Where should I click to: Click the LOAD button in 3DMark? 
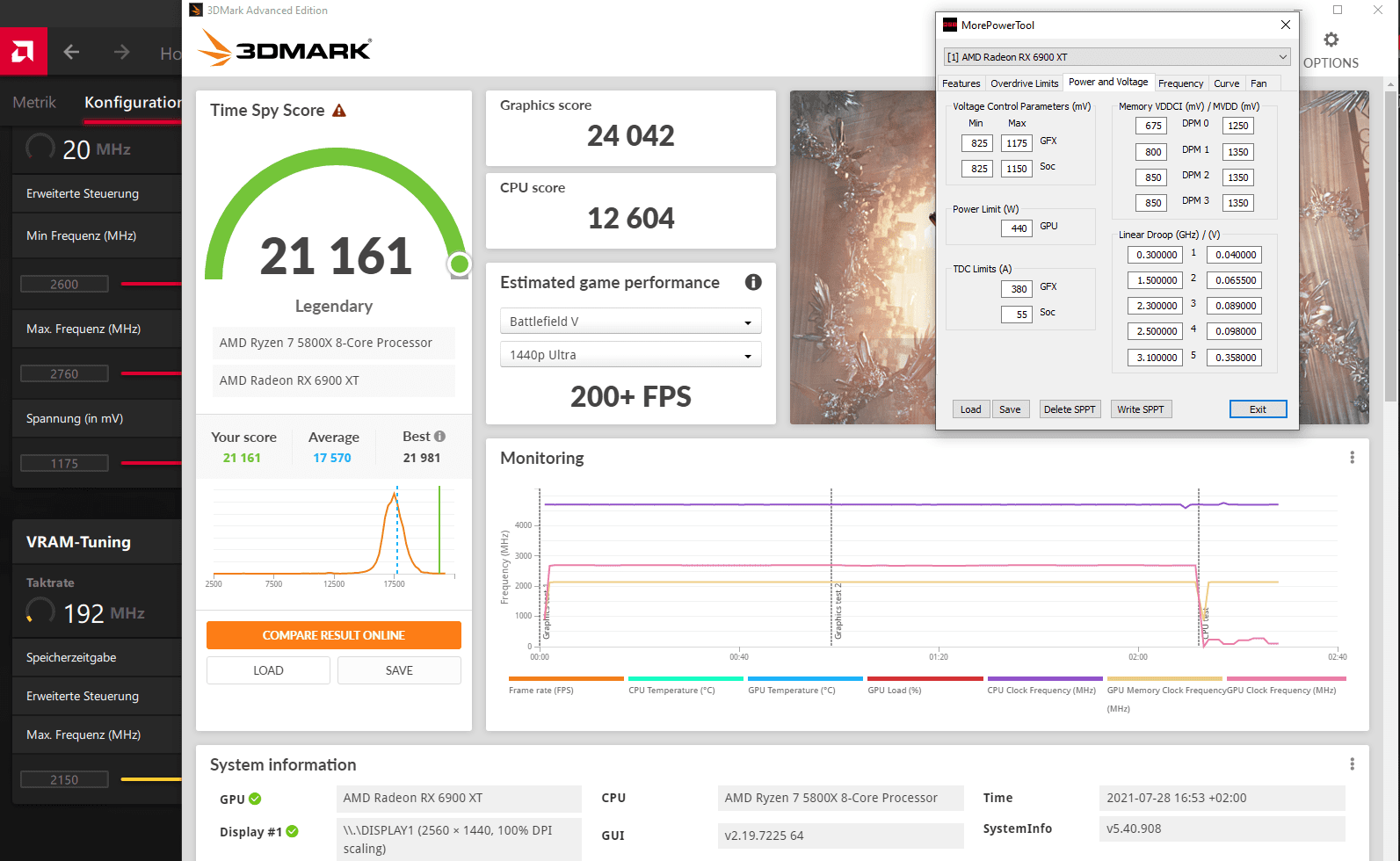tap(268, 670)
